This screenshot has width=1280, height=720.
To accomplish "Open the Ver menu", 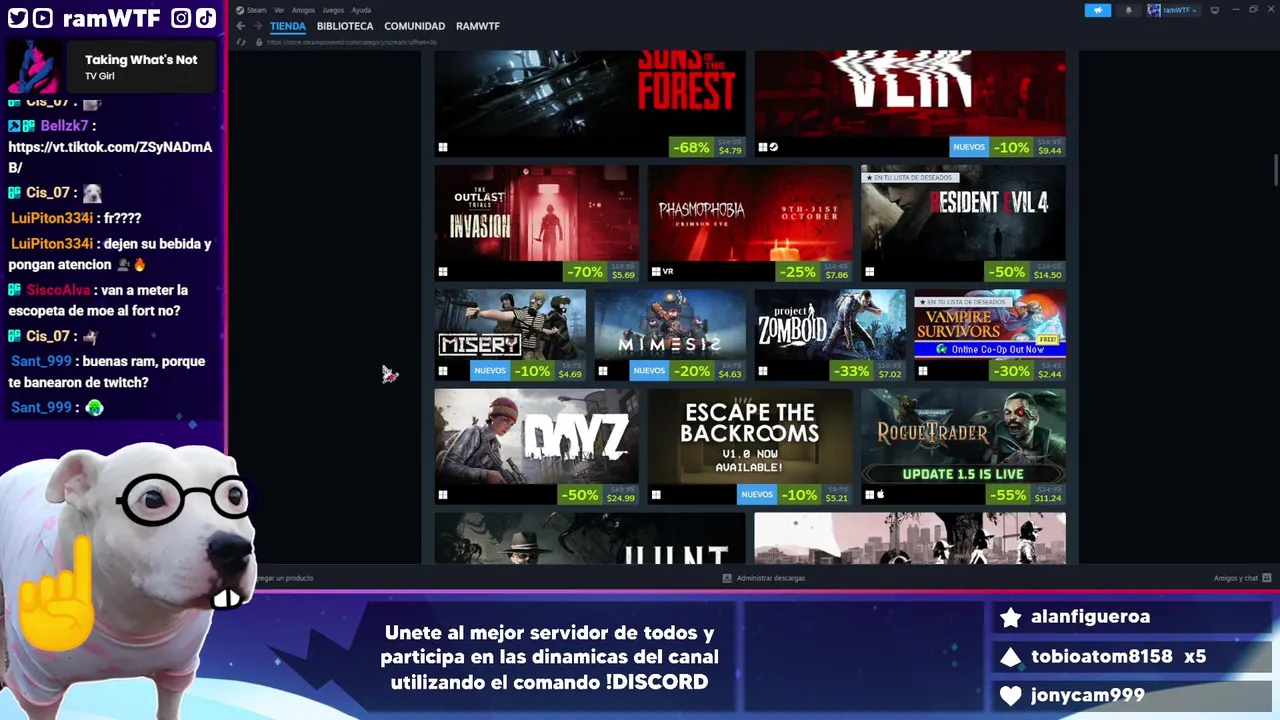I will [279, 10].
